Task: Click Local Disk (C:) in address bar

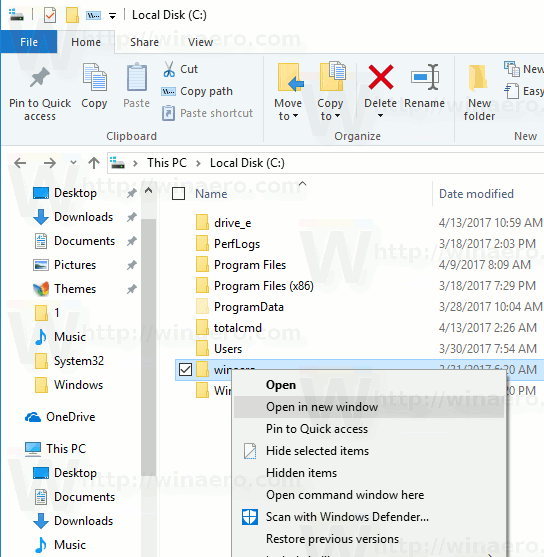Action: click(x=247, y=163)
